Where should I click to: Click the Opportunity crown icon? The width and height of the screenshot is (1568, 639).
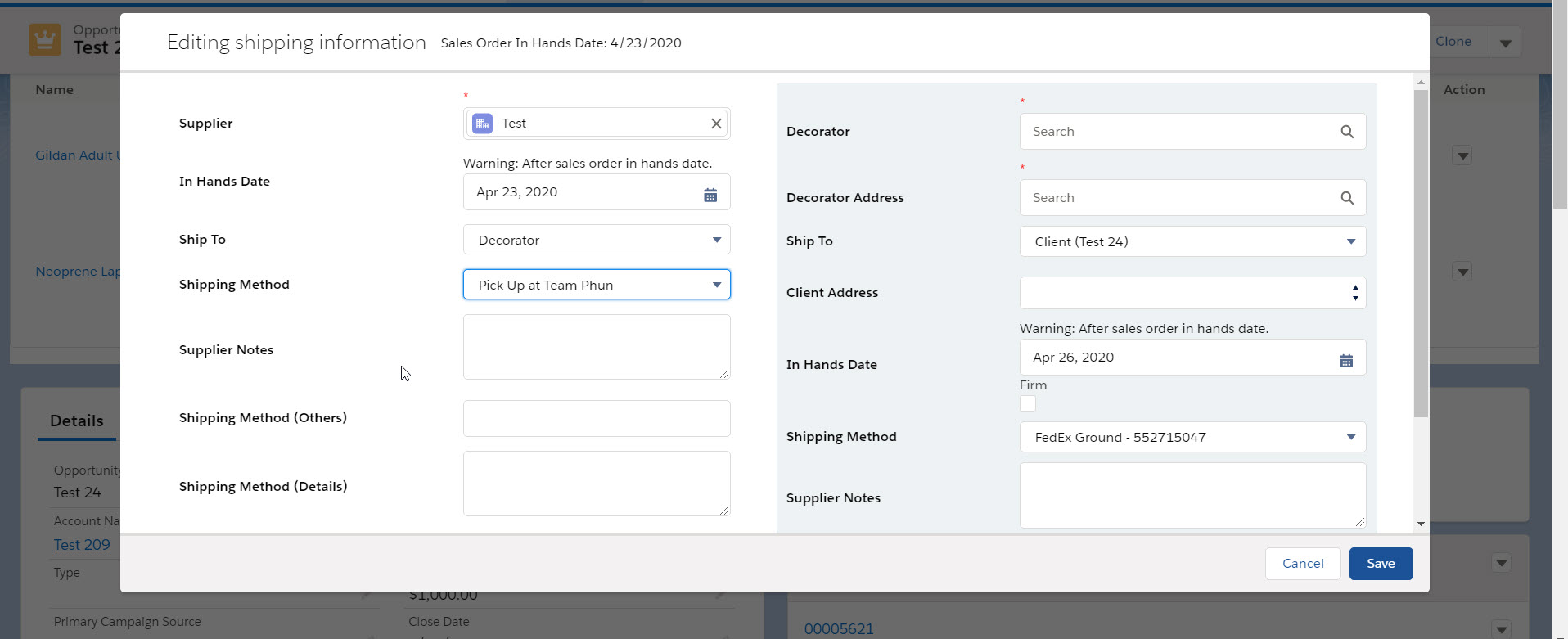[45, 39]
